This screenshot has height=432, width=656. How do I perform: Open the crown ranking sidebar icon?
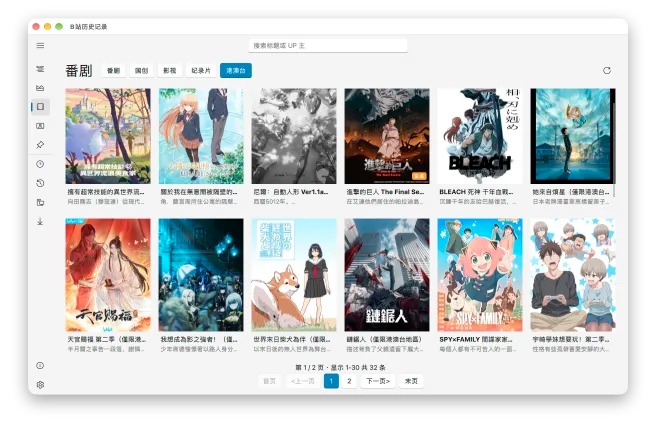pyautogui.click(x=40, y=88)
